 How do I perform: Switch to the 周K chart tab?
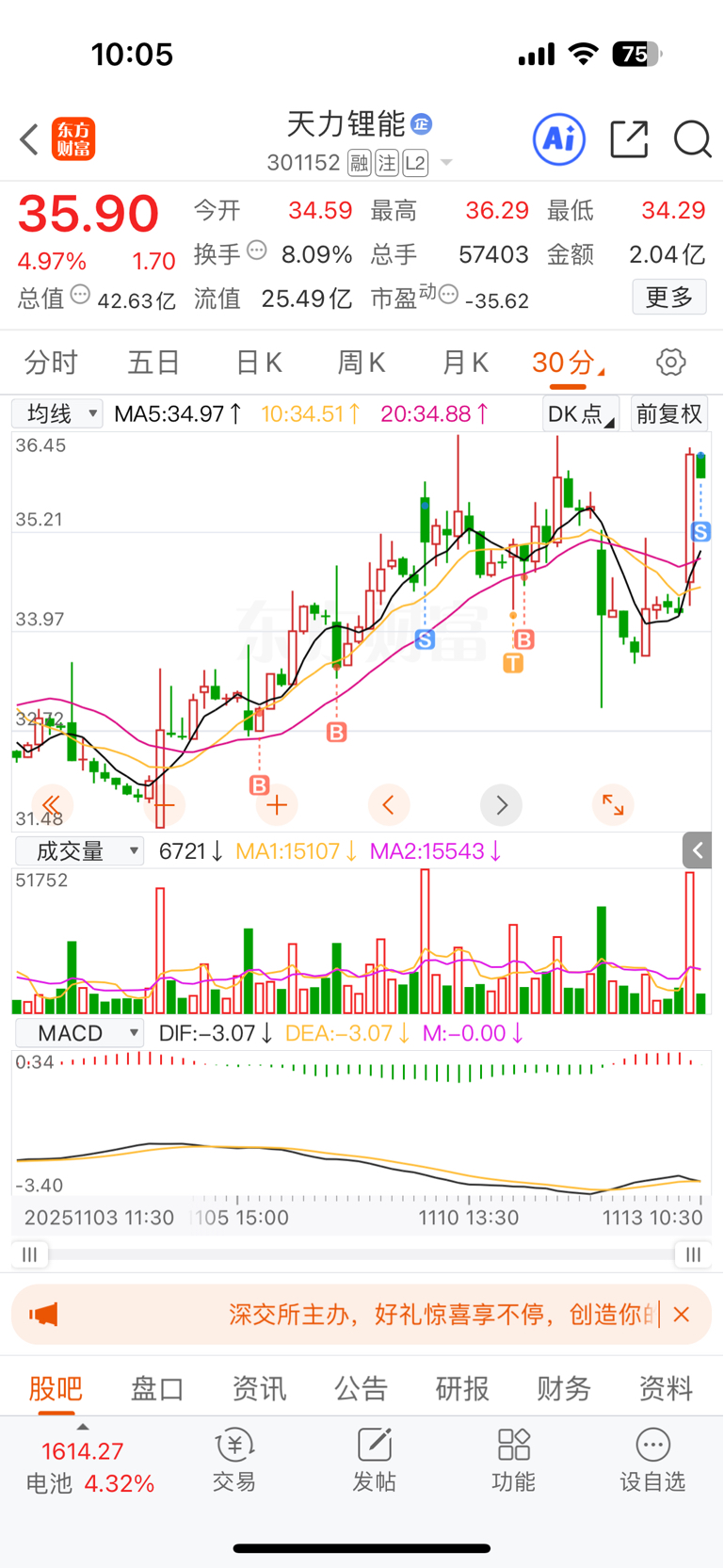pyautogui.click(x=361, y=363)
